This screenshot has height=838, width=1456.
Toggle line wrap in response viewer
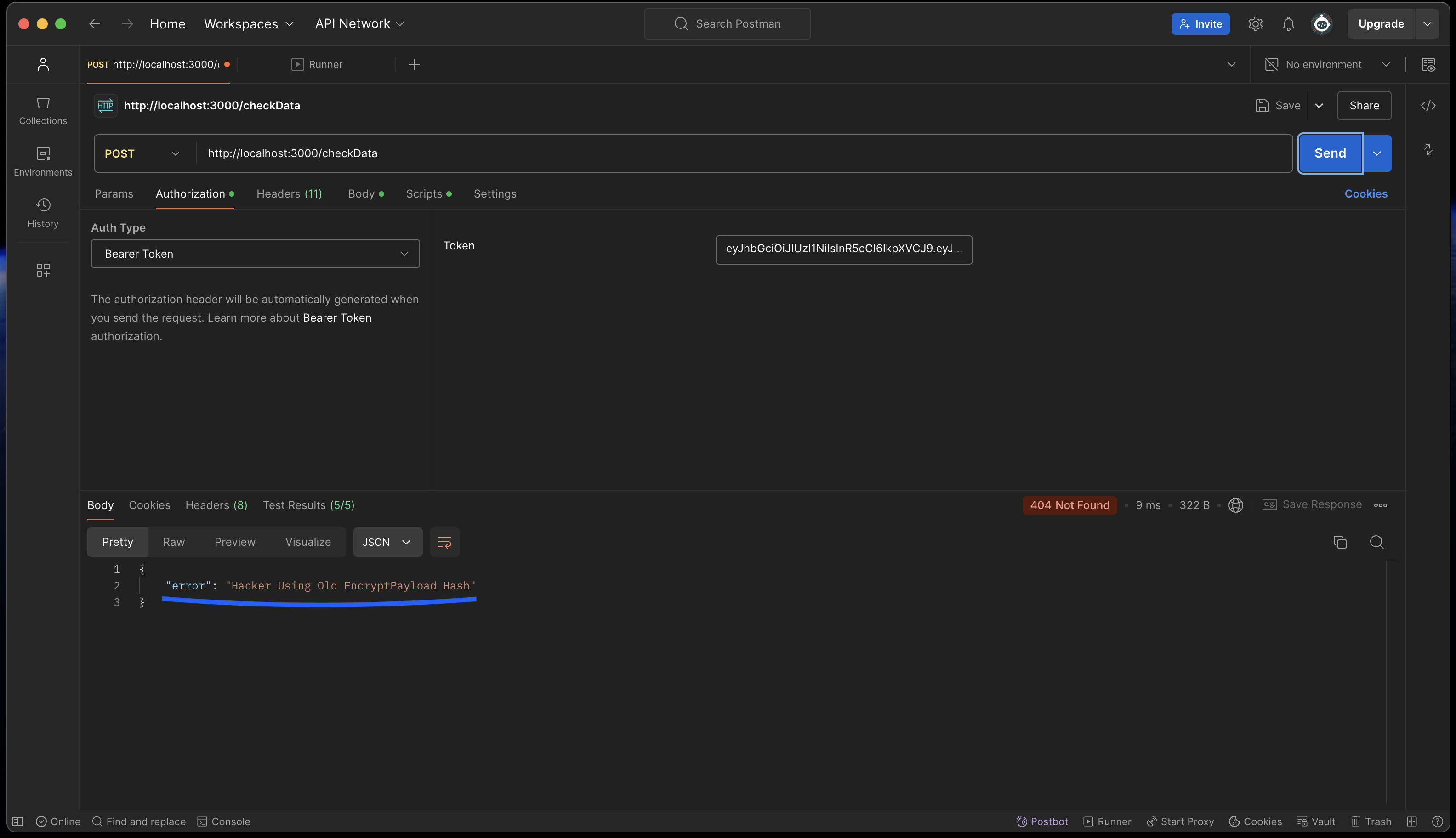(x=444, y=542)
